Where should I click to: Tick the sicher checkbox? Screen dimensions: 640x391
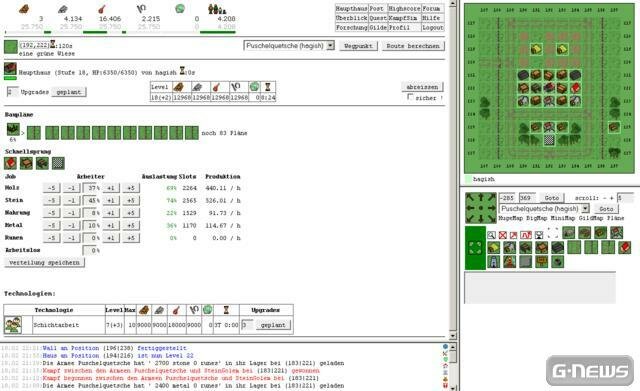point(410,97)
